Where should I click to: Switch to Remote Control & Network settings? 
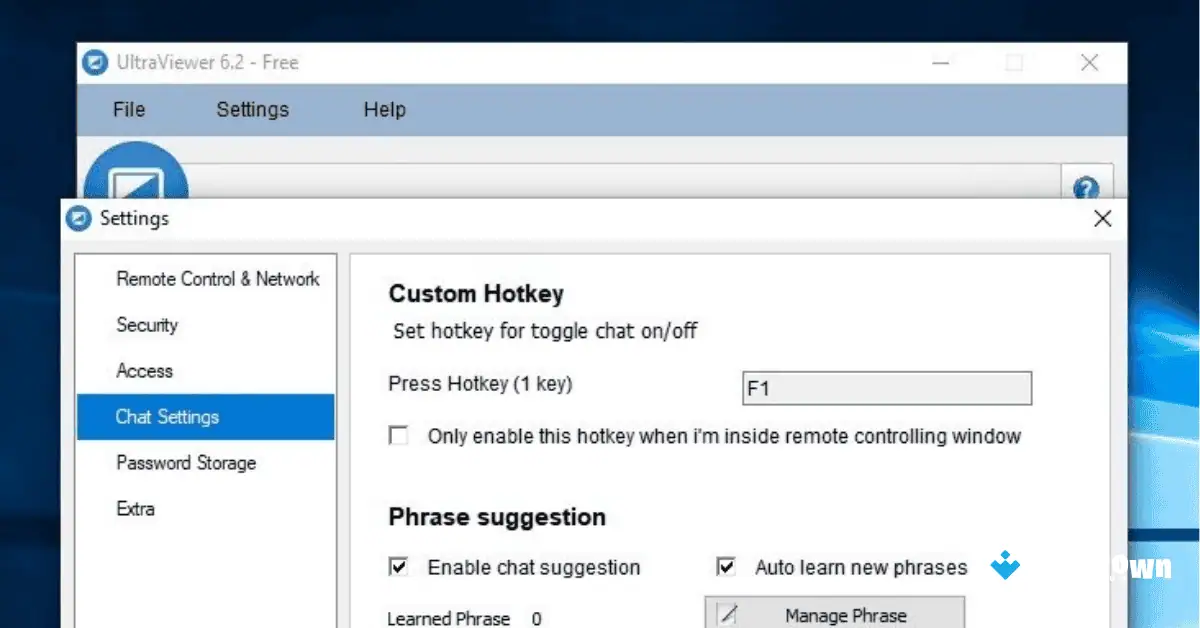[x=218, y=279]
